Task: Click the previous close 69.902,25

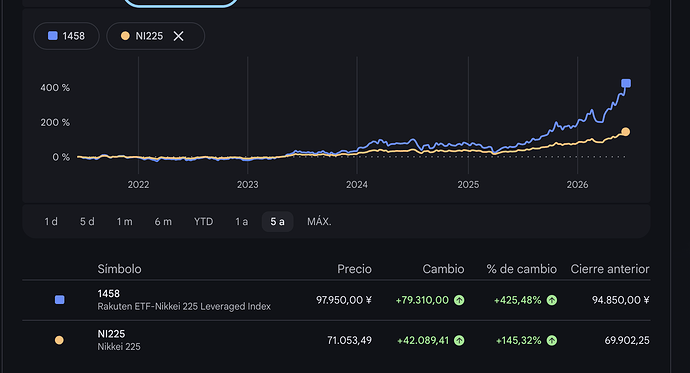Action: click(627, 340)
